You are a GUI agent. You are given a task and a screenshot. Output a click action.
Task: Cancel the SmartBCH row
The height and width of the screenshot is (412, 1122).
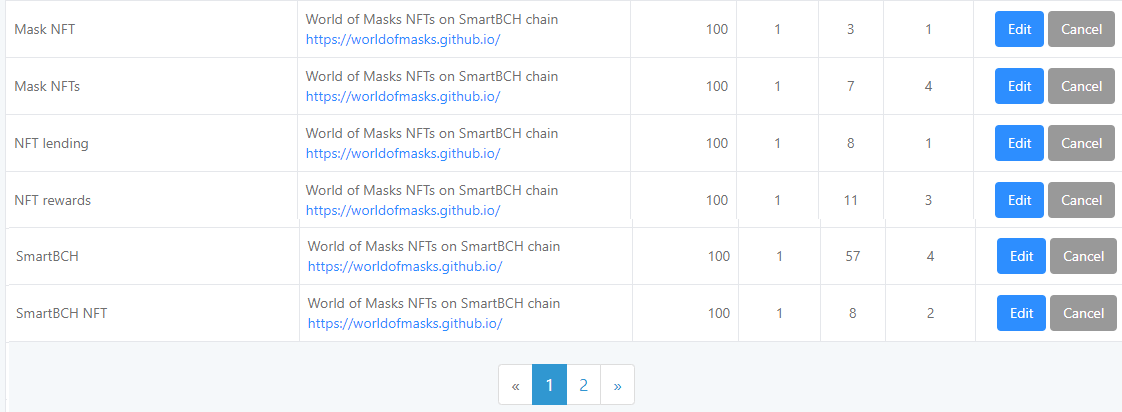[1083, 256]
